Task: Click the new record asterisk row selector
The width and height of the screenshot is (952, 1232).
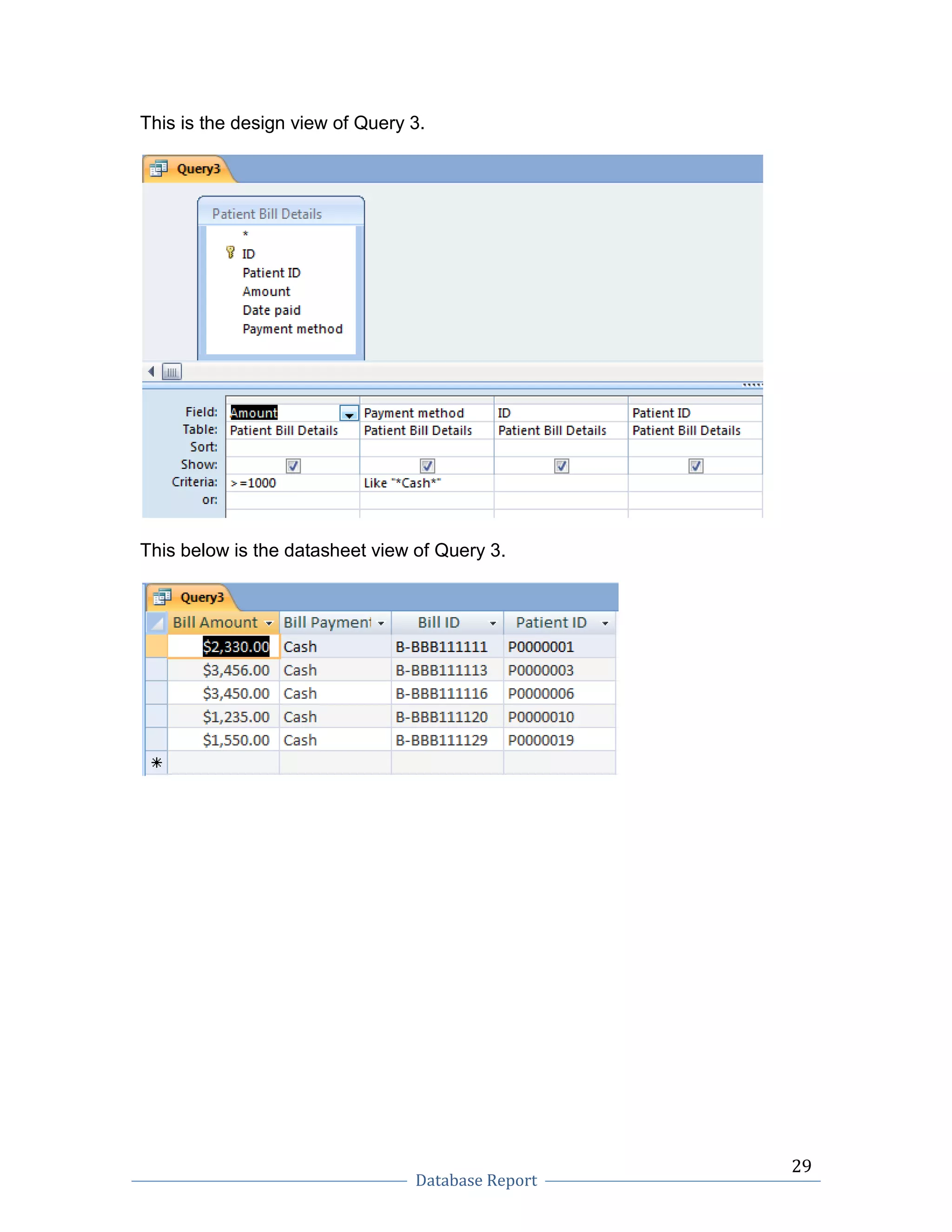Action: (x=157, y=762)
